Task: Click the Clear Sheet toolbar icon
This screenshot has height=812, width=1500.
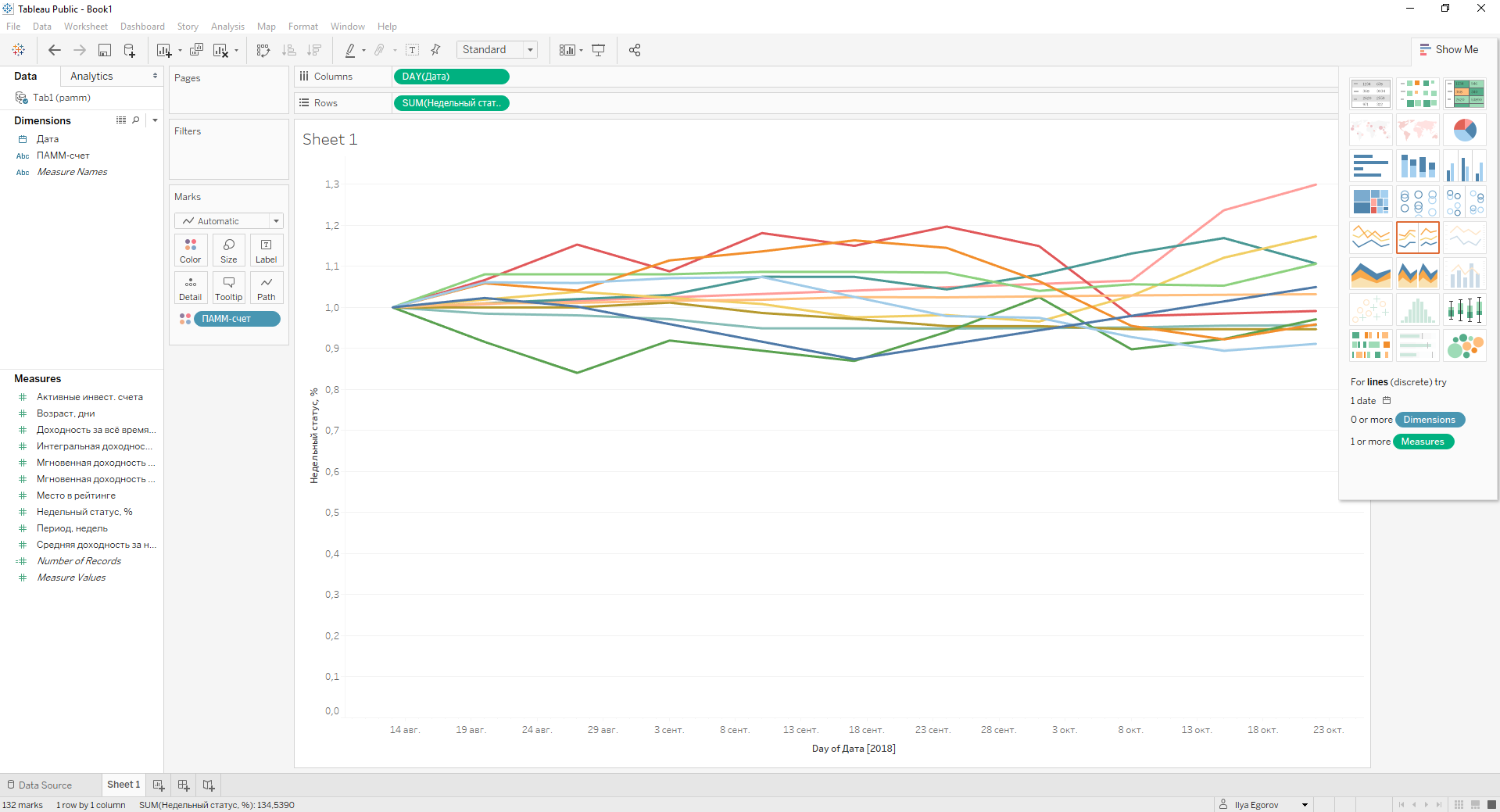Action: (x=220, y=50)
